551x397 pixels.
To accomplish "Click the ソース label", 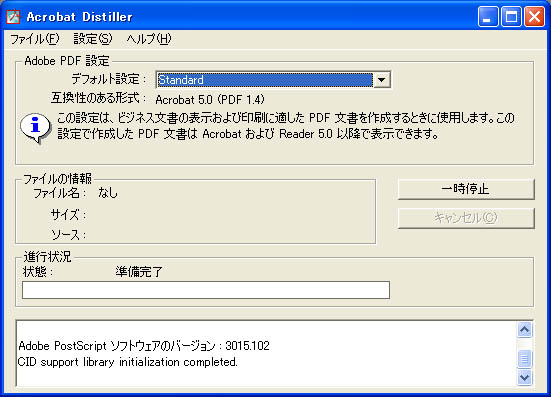I will 69,235.
